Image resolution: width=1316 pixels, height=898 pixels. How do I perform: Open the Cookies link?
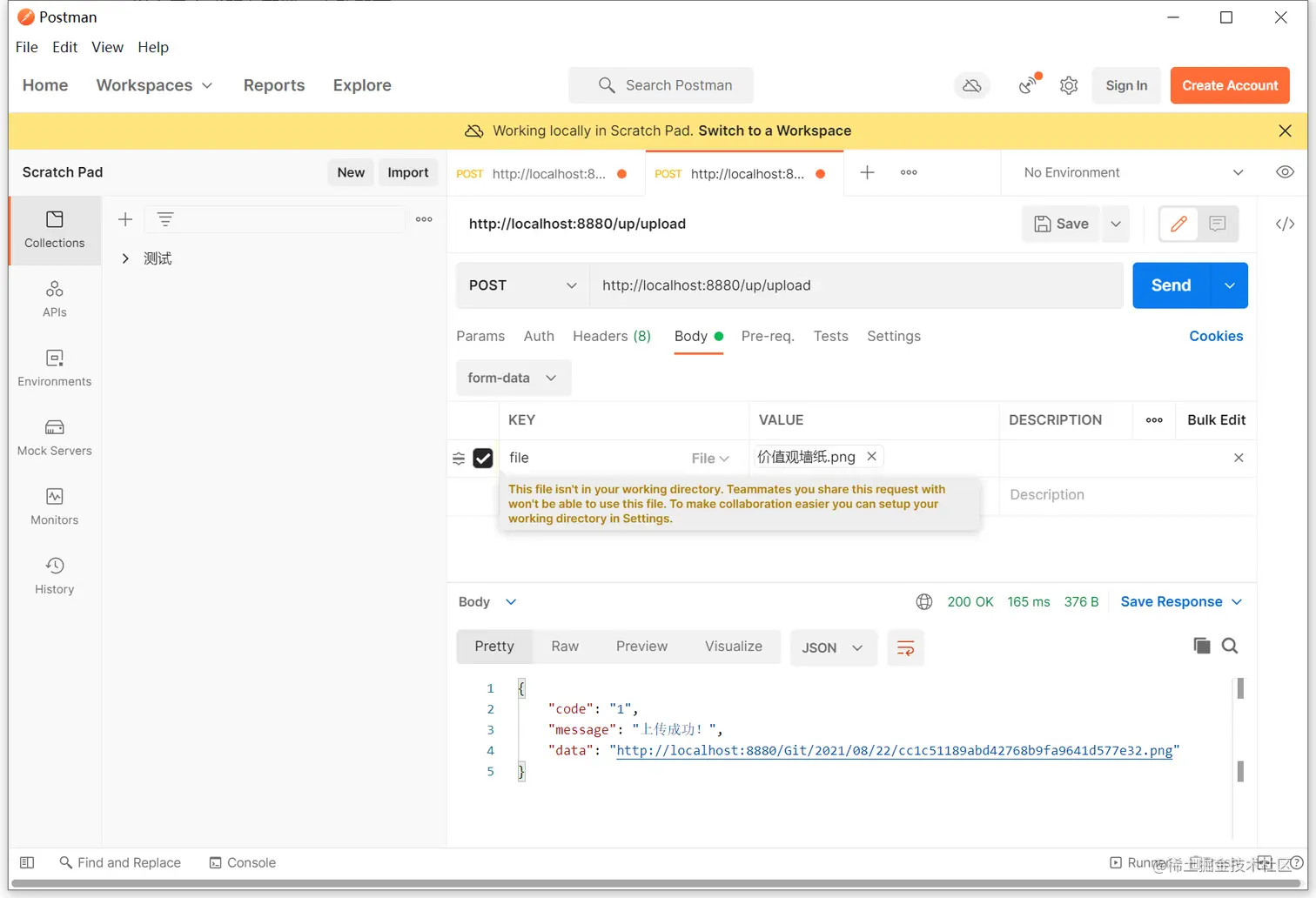click(x=1216, y=336)
